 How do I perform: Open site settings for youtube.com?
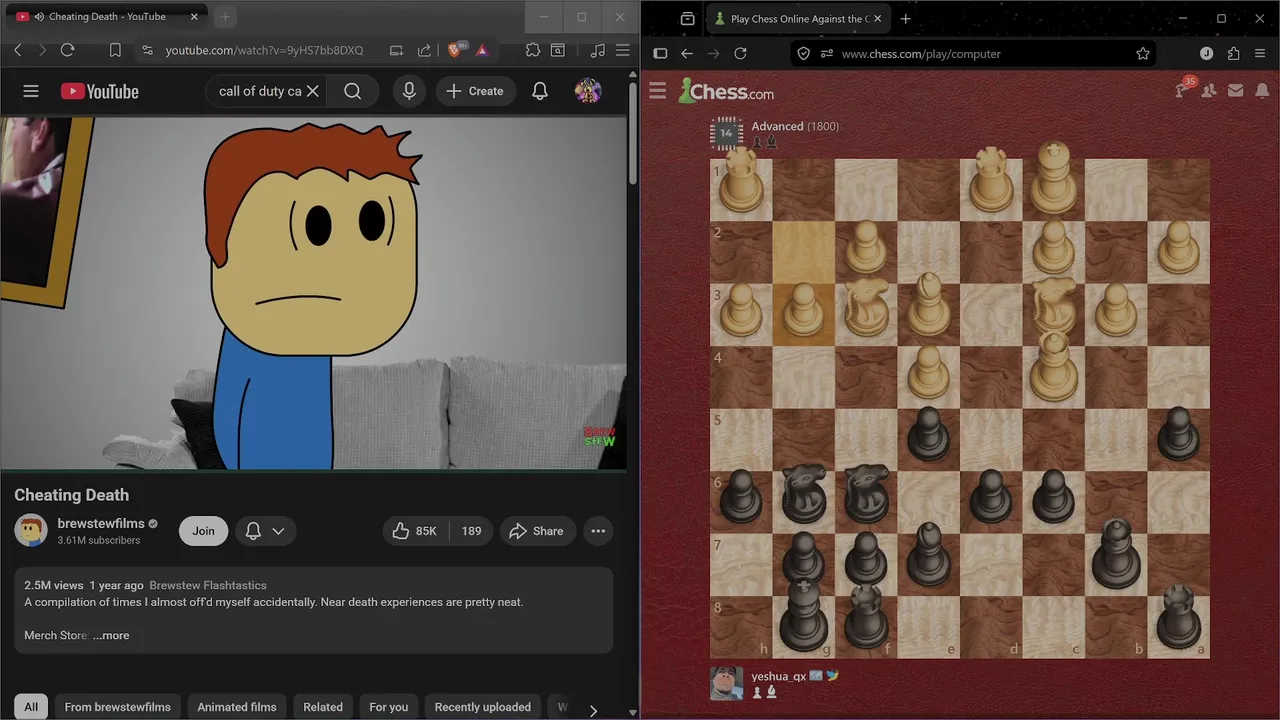147,50
